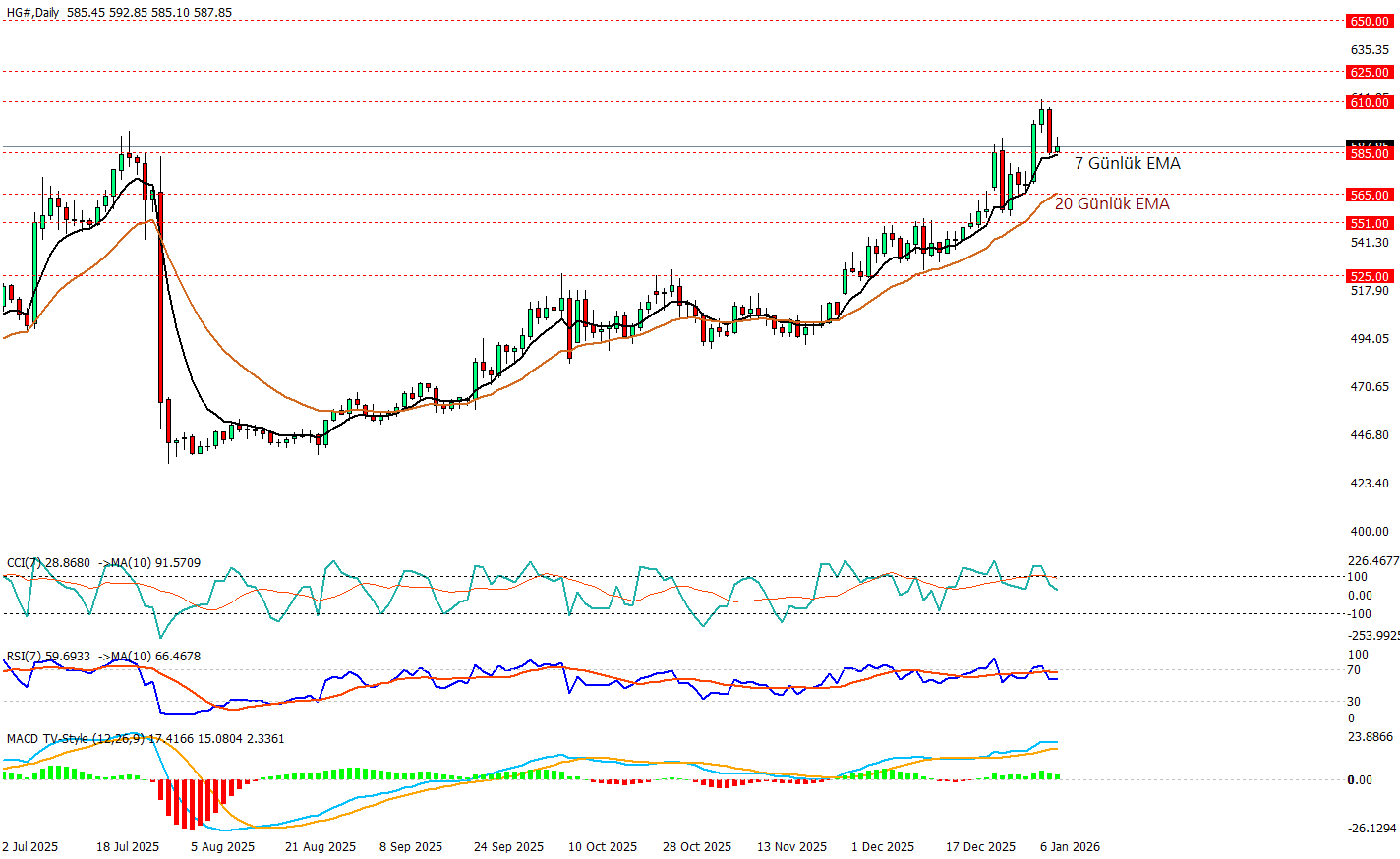Select the 551.00 price level tag
Viewport: 1400px width, 859px height.
pyautogui.click(x=1370, y=223)
